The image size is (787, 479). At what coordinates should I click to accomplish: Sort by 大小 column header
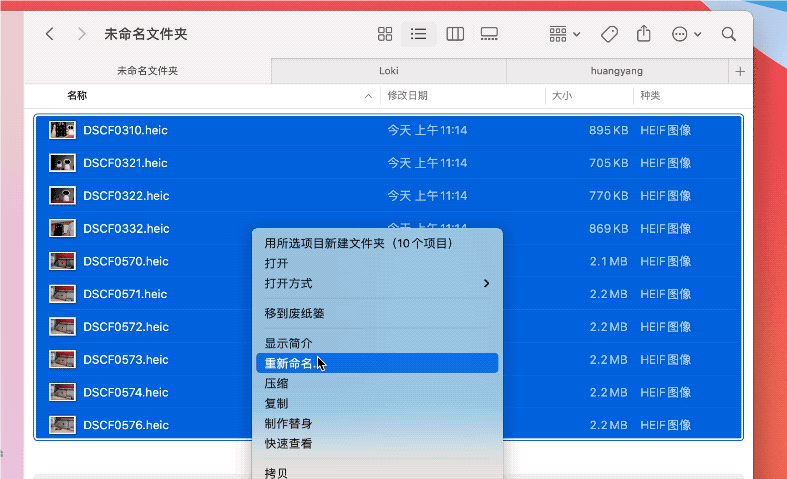point(562,95)
